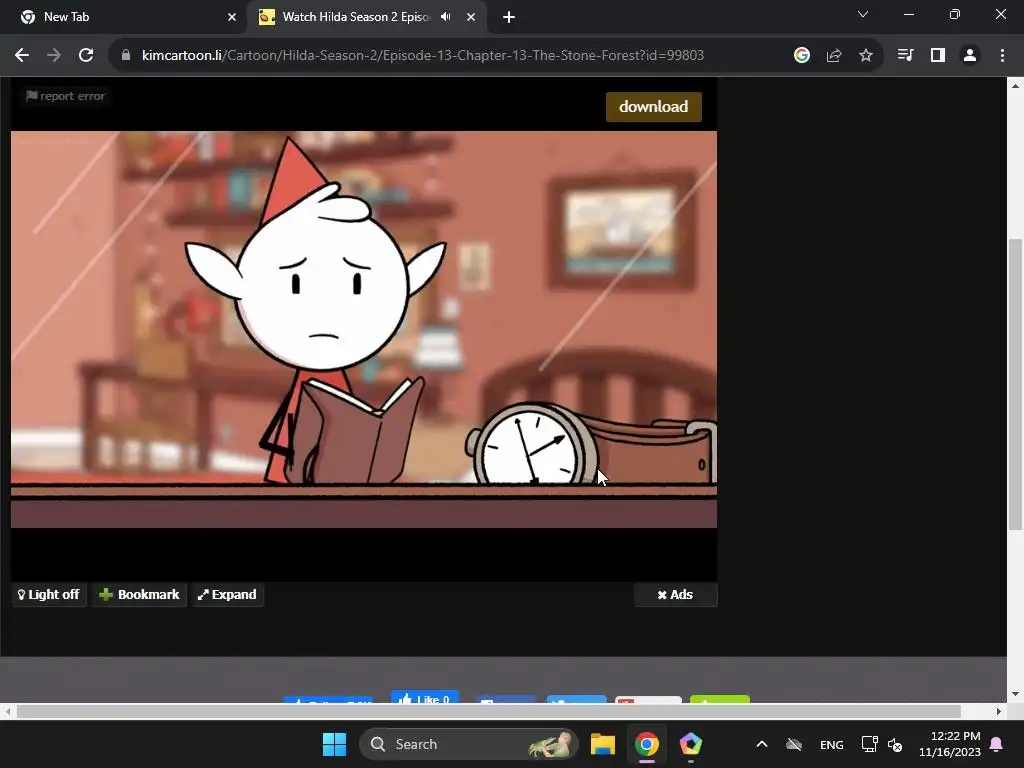The image size is (1024, 768).
Task: Open the Google icon in address bar
Action: pyautogui.click(x=802, y=56)
